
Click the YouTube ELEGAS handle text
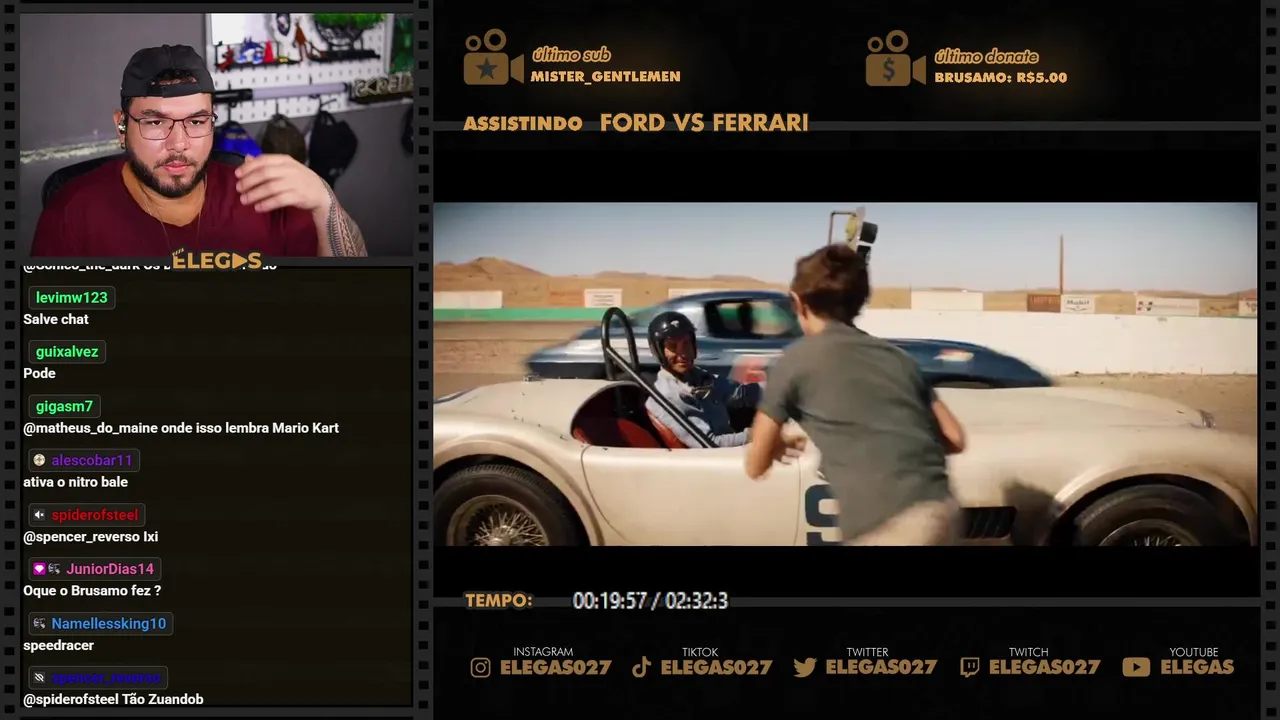coord(1197,667)
